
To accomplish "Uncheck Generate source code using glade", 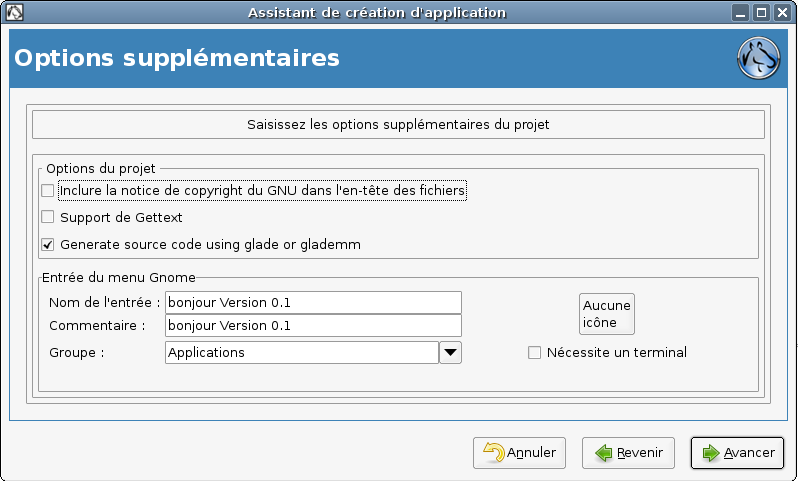I will (x=48, y=244).
